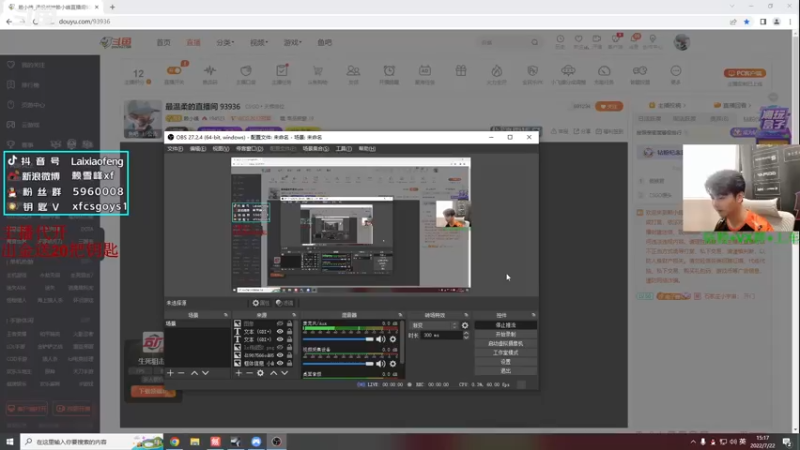Screen dimensions: 800x450
Task: Remove the selected source with the minus icon
Action: click(249, 373)
